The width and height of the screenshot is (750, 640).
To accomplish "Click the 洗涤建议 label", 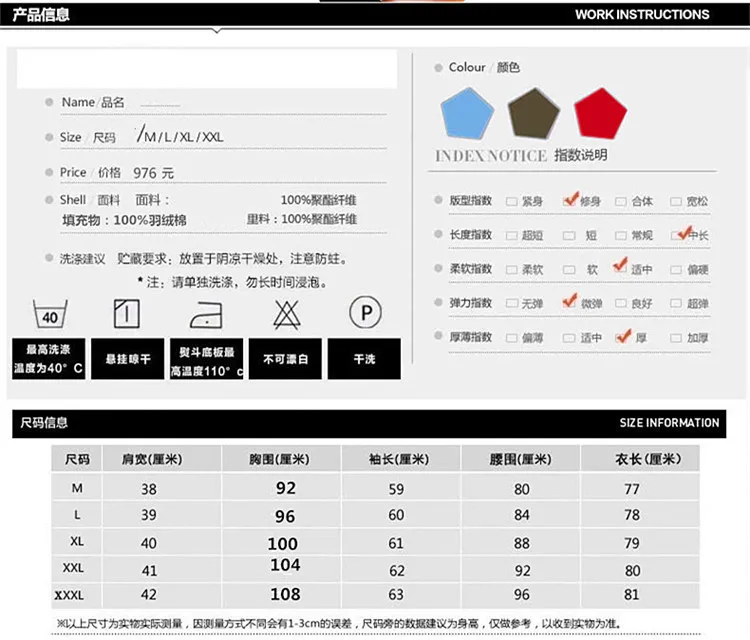I will pyautogui.click(x=82, y=259).
